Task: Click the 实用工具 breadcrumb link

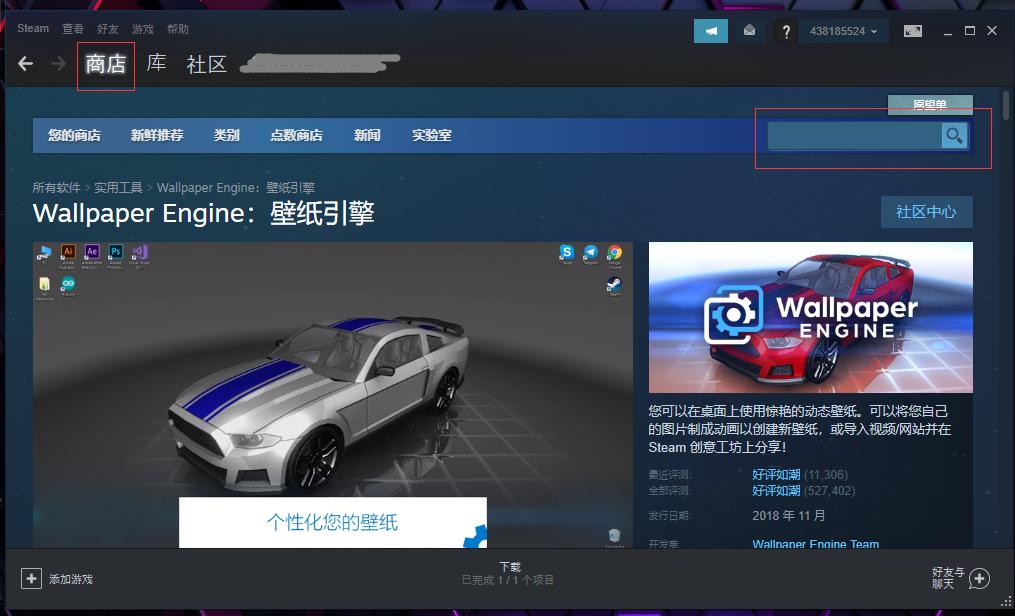Action: 118,188
